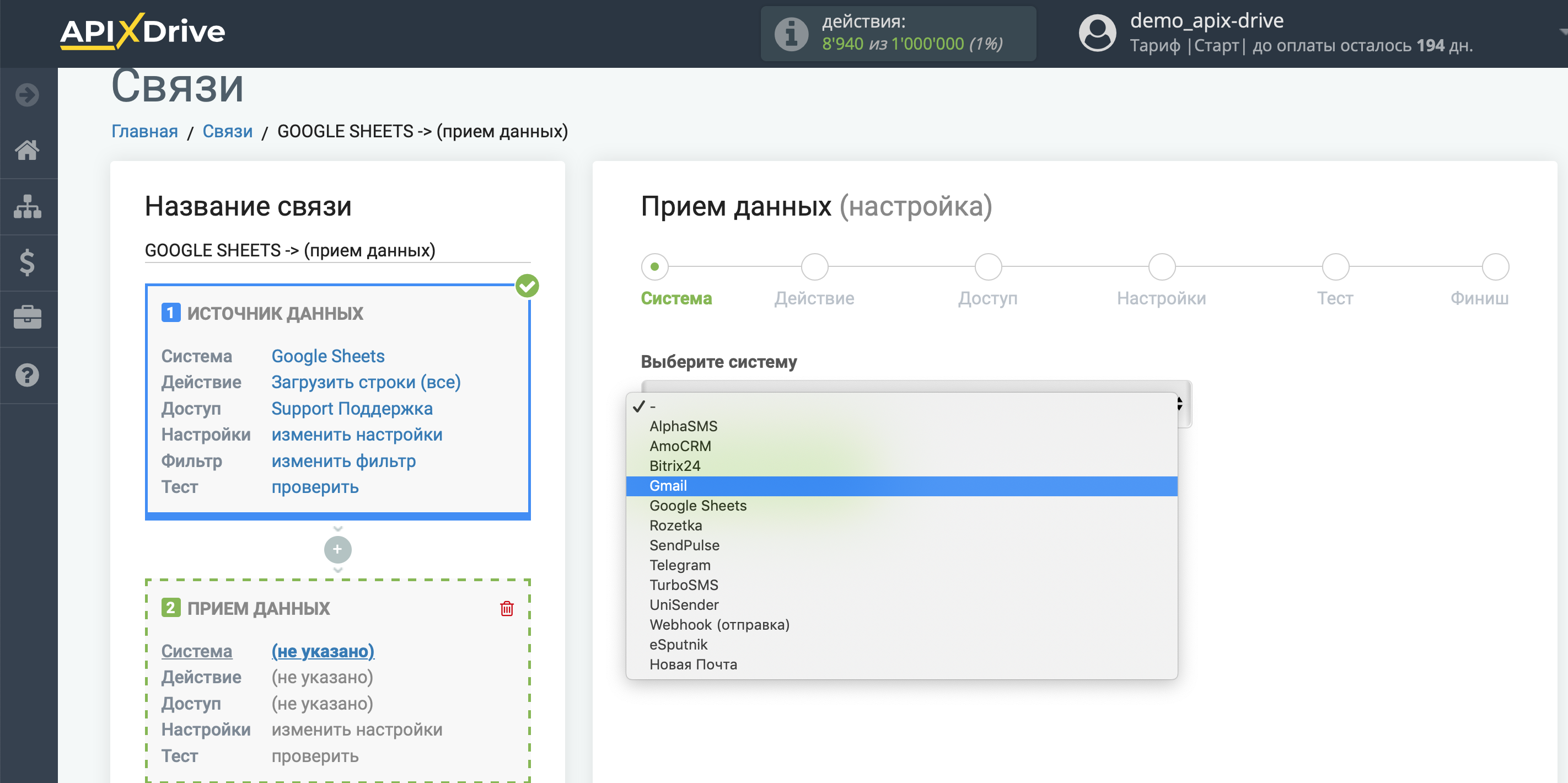This screenshot has width=1568, height=783.
Task: Click the system select dropdown arrows
Action: coord(1180,404)
